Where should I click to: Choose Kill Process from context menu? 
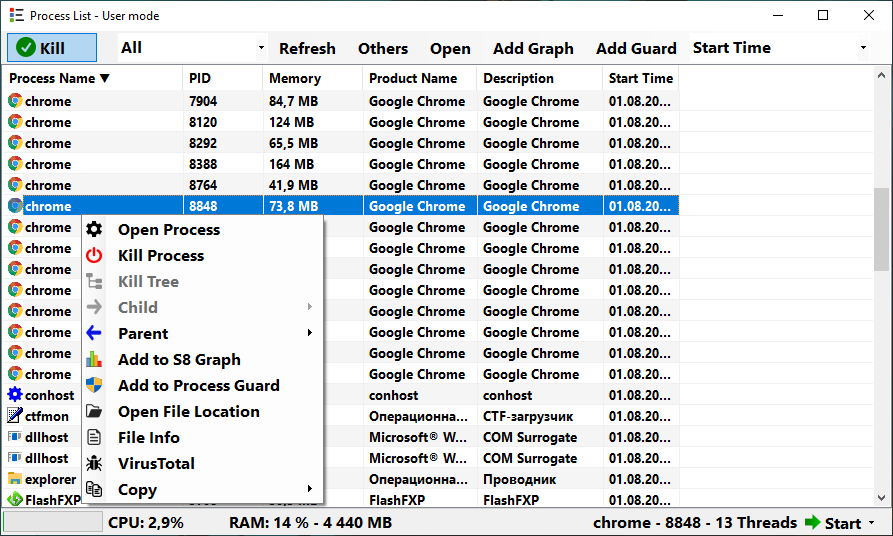203,256
